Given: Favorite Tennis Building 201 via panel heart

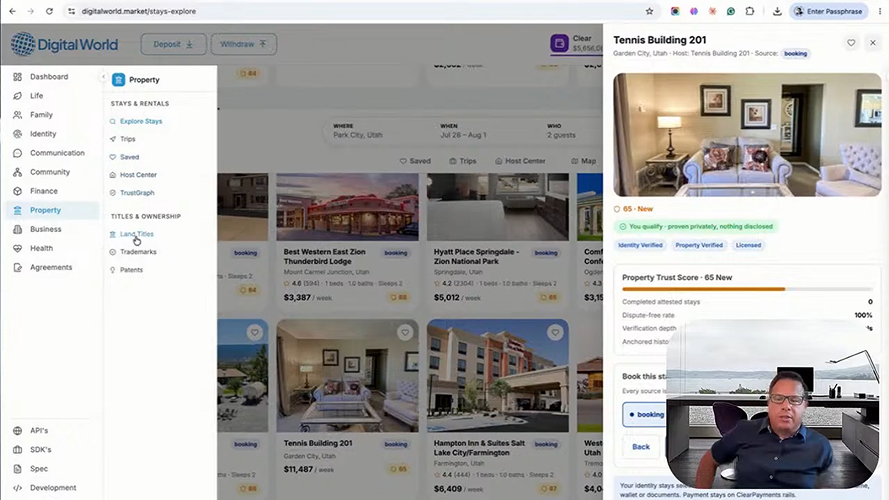Looking at the screenshot, I should (x=851, y=43).
